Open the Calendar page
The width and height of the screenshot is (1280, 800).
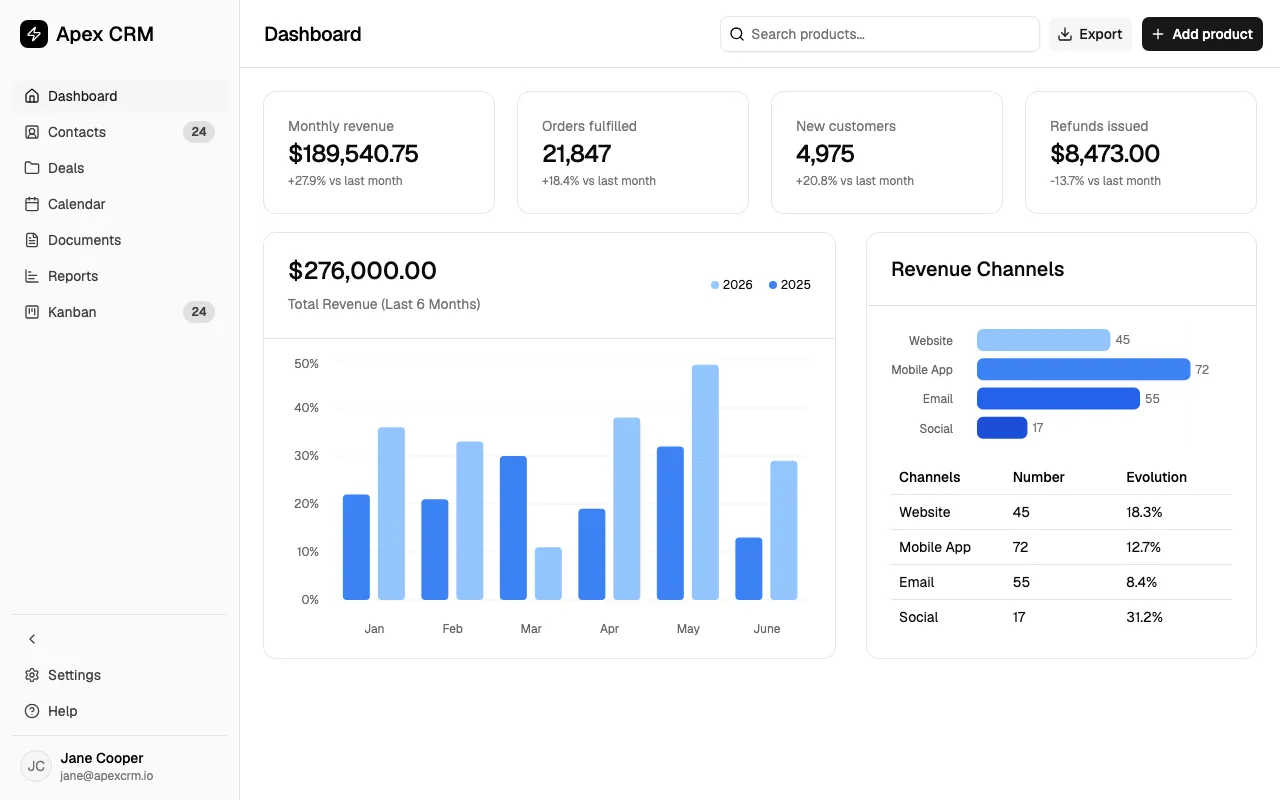click(x=120, y=204)
